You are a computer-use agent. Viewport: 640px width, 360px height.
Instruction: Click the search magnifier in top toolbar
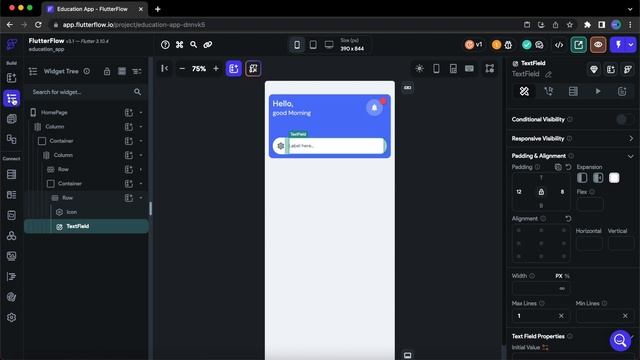[x=193, y=44]
